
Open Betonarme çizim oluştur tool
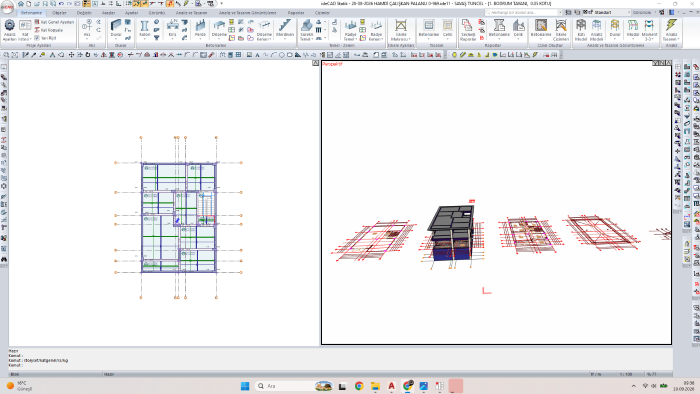(541, 29)
